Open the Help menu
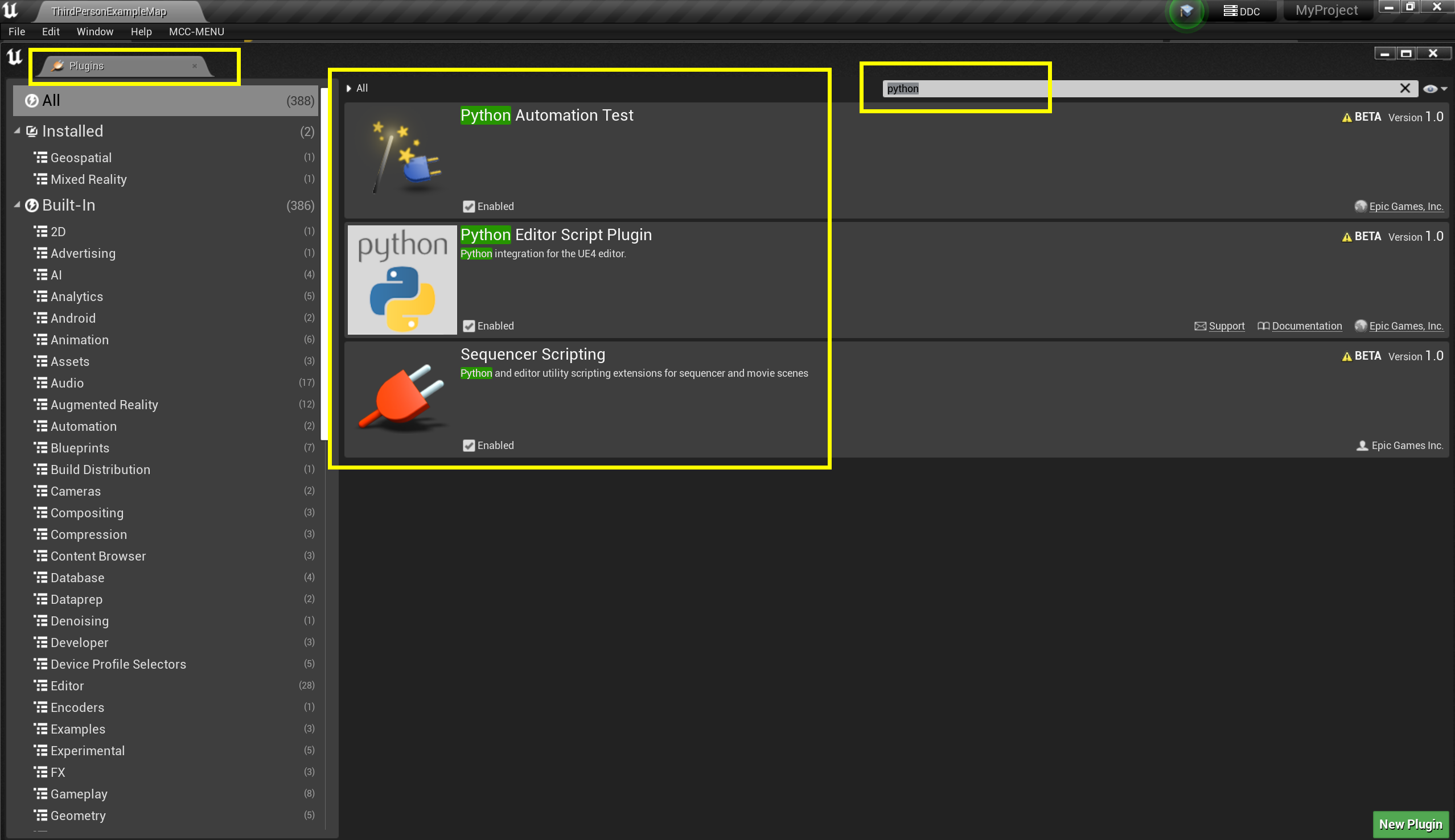 pyautogui.click(x=141, y=32)
